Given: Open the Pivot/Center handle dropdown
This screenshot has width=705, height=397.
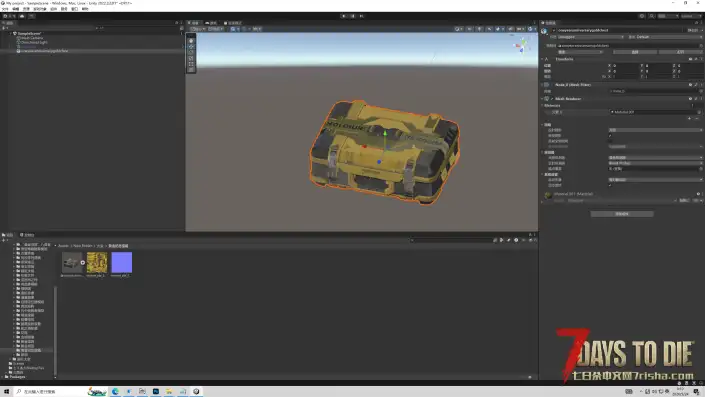Looking at the screenshot, I should [x=197, y=29].
